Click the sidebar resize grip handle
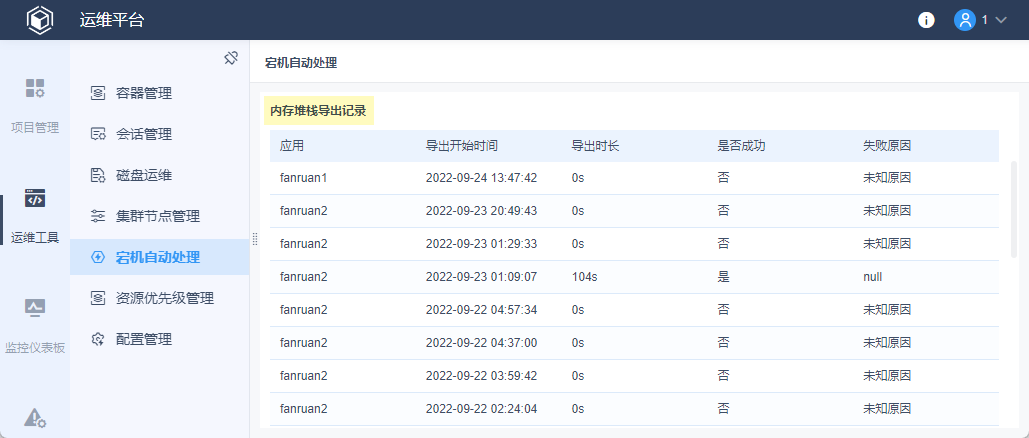 click(255, 239)
